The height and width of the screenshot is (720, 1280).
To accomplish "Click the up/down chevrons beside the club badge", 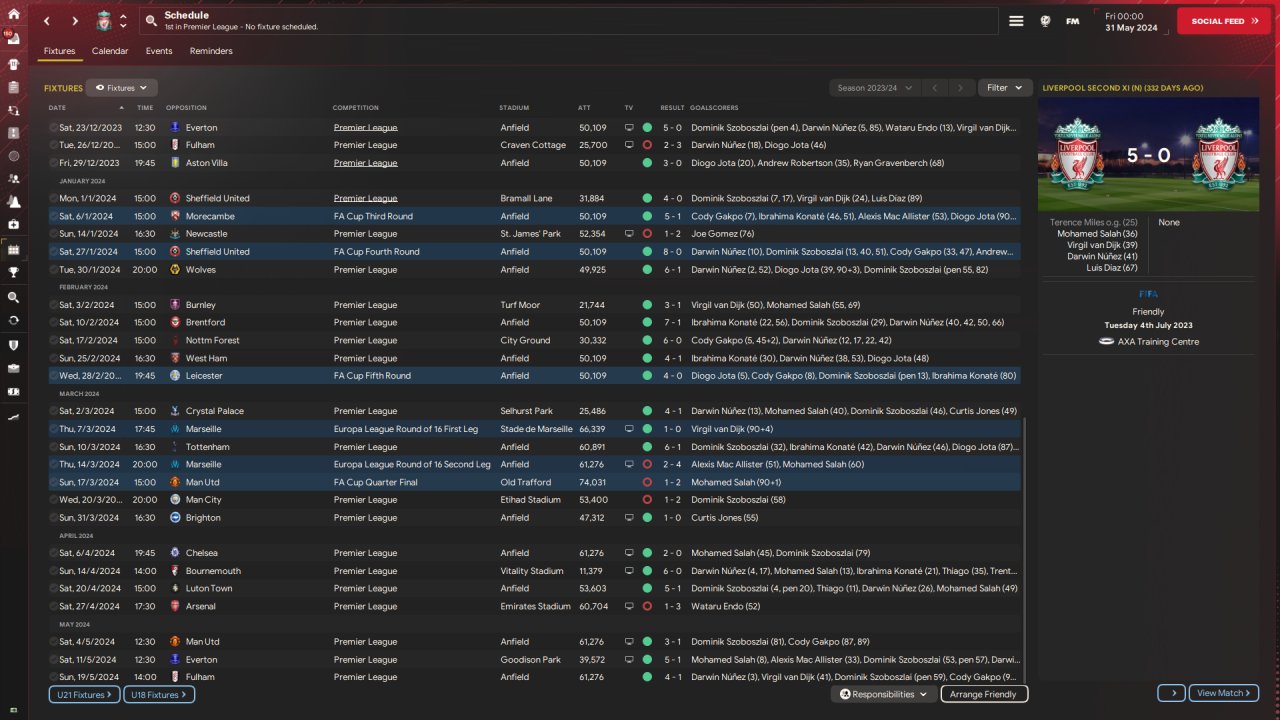I will point(123,21).
